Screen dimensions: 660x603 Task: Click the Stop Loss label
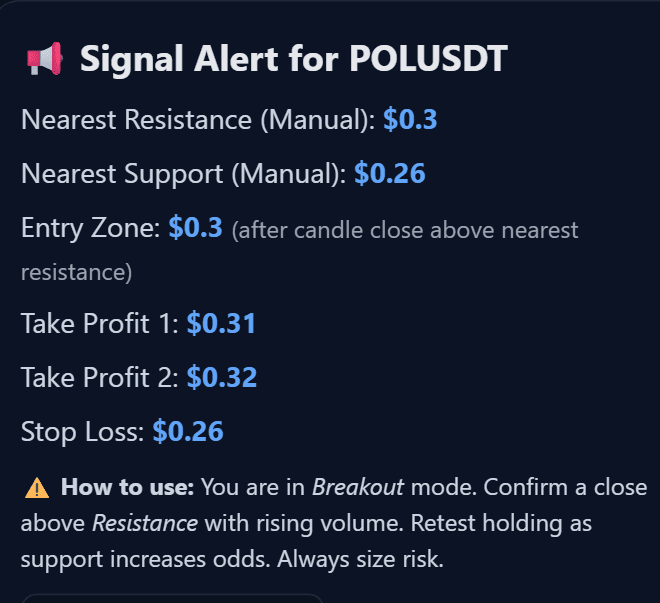83,431
